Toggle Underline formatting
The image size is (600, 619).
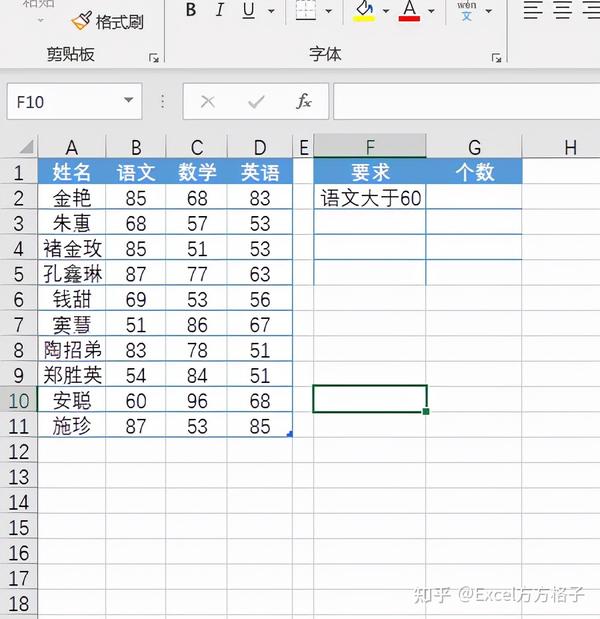pyautogui.click(x=248, y=10)
